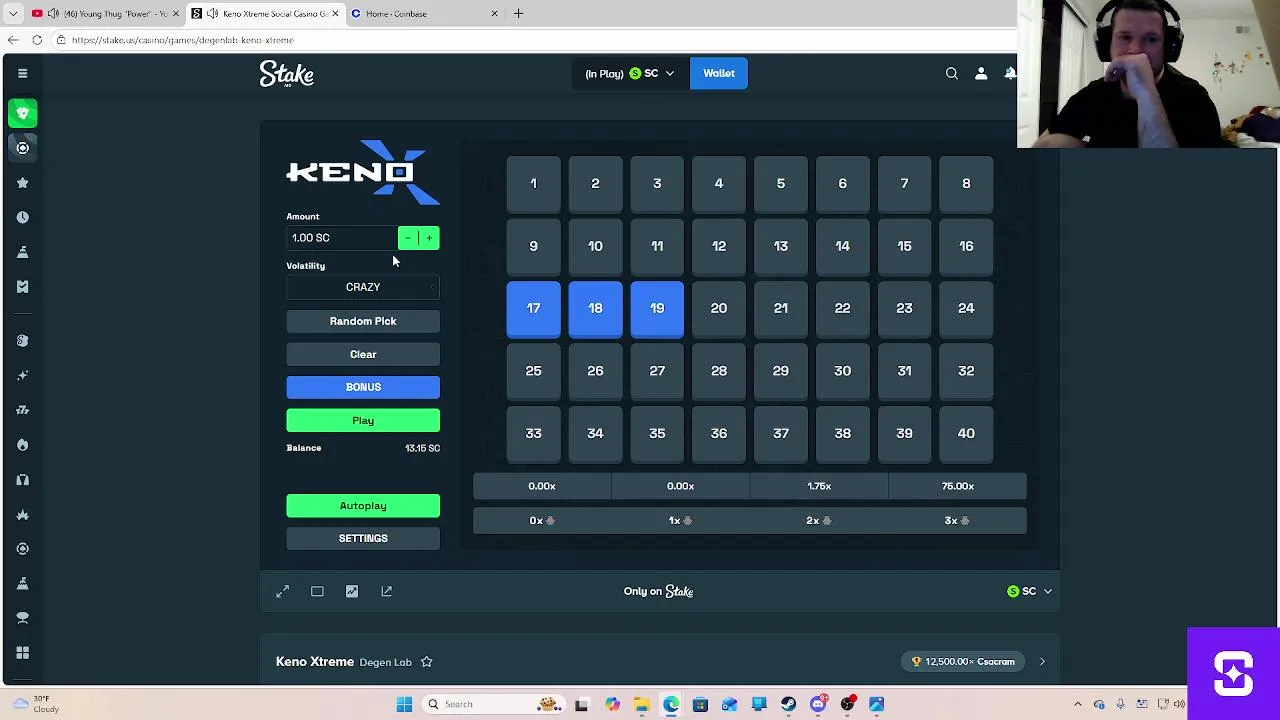The image size is (1280, 720).
Task: Select the Keno Xtreme Social Casino tab
Action: (265, 13)
